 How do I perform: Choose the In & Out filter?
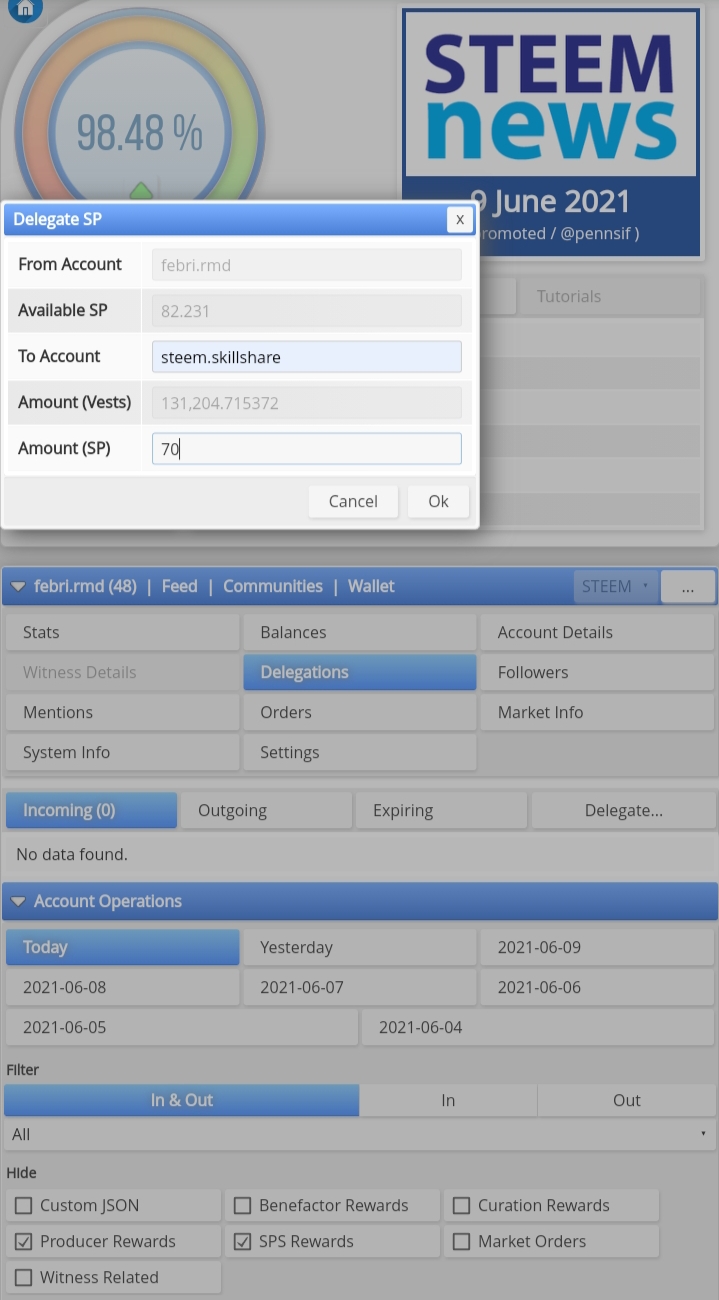coord(181,1100)
